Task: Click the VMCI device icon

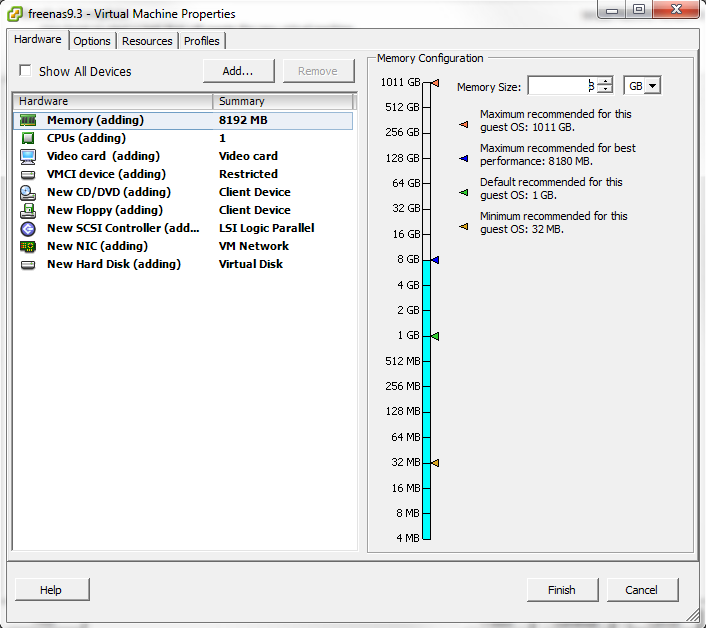Action: (28, 174)
